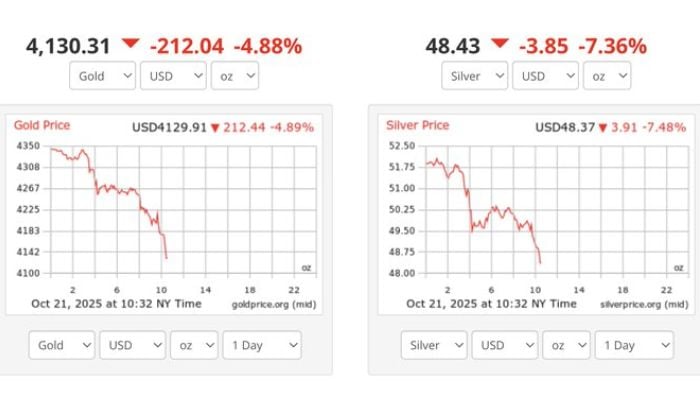Open the 1 Day range dropdown under the gold chart
The height and width of the screenshot is (400, 700).
(x=261, y=345)
